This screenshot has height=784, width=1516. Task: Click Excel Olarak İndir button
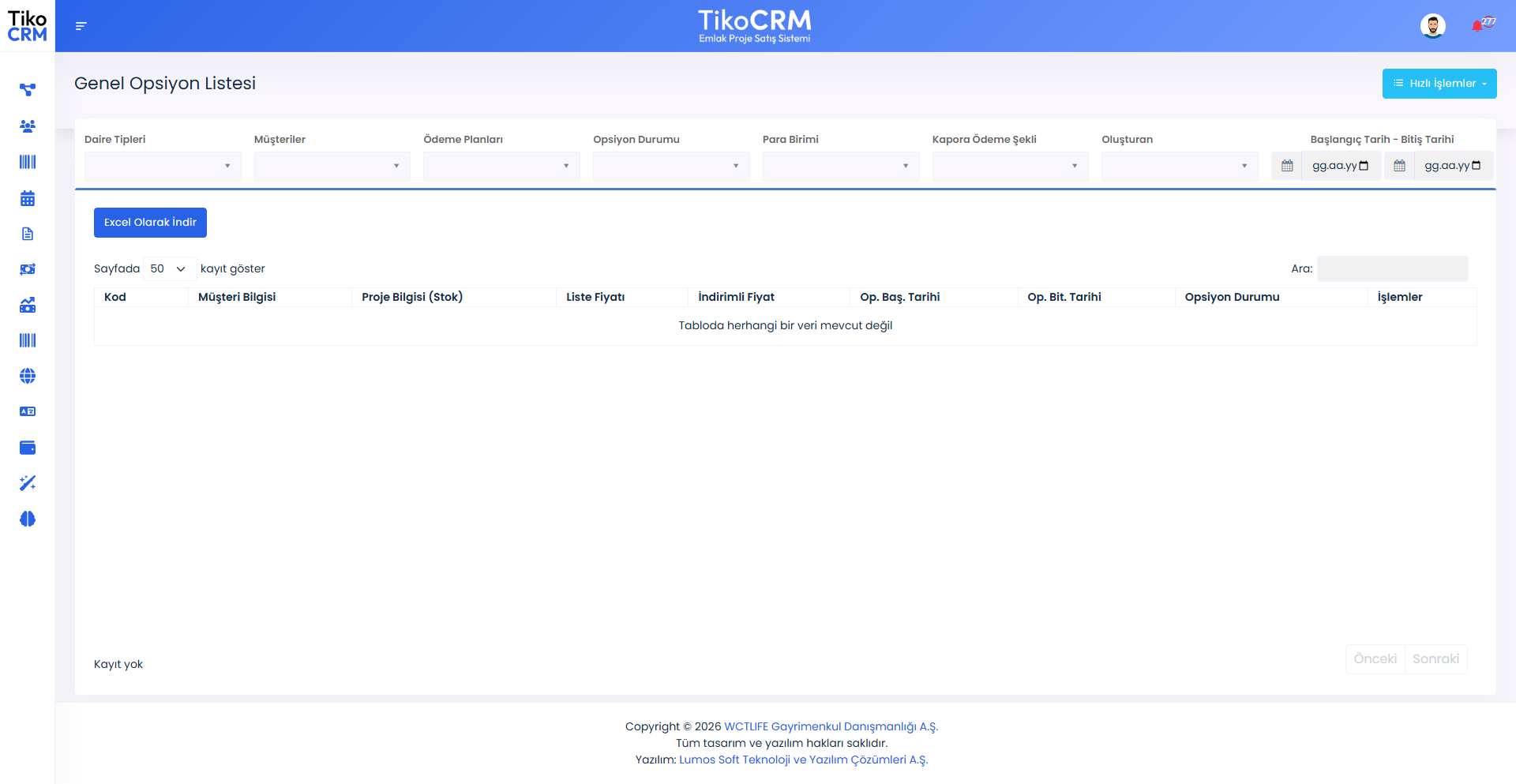point(150,223)
